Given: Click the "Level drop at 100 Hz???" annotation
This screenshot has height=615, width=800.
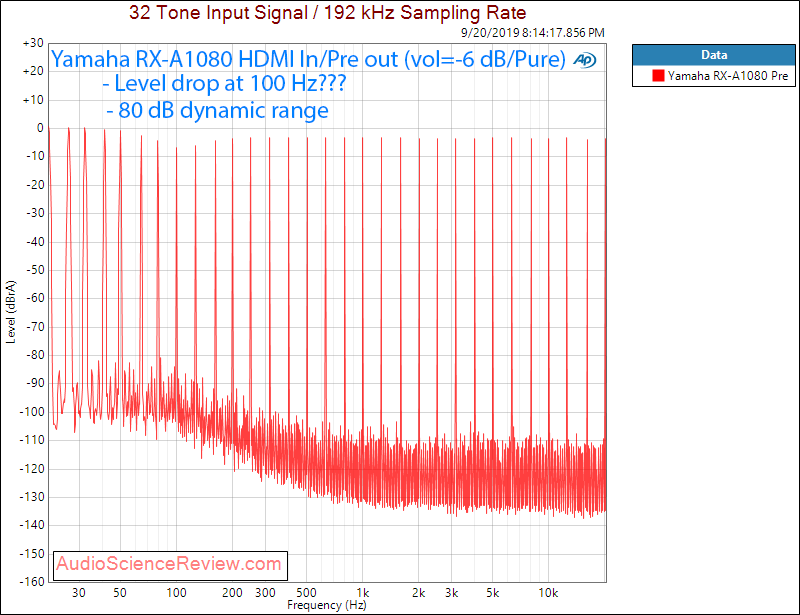Looking at the screenshot, I should click(224, 83).
